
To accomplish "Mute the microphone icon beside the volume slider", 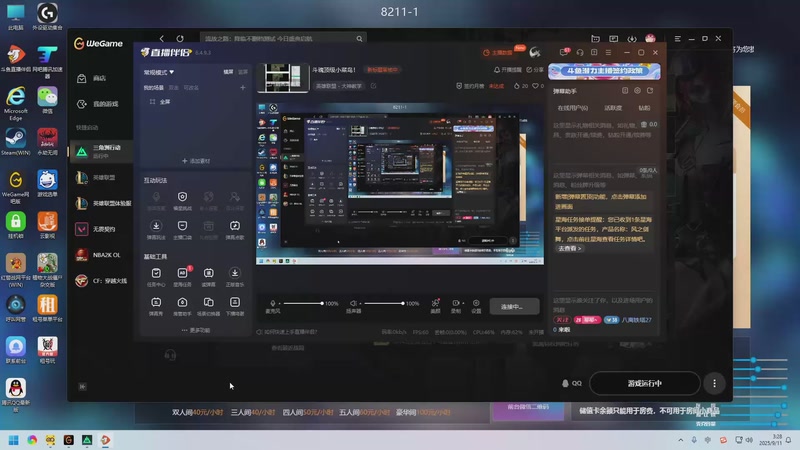I will click(272, 303).
